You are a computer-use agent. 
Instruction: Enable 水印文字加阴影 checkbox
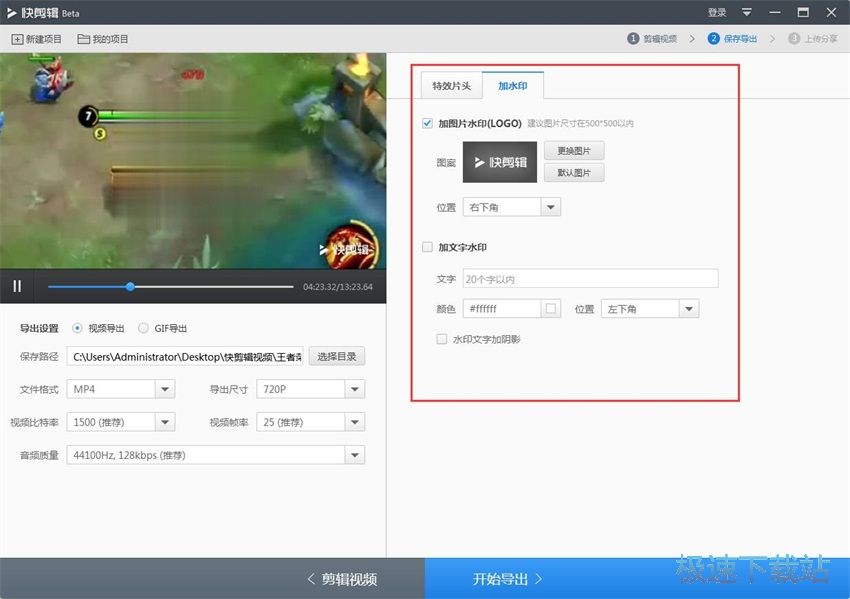tap(442, 339)
